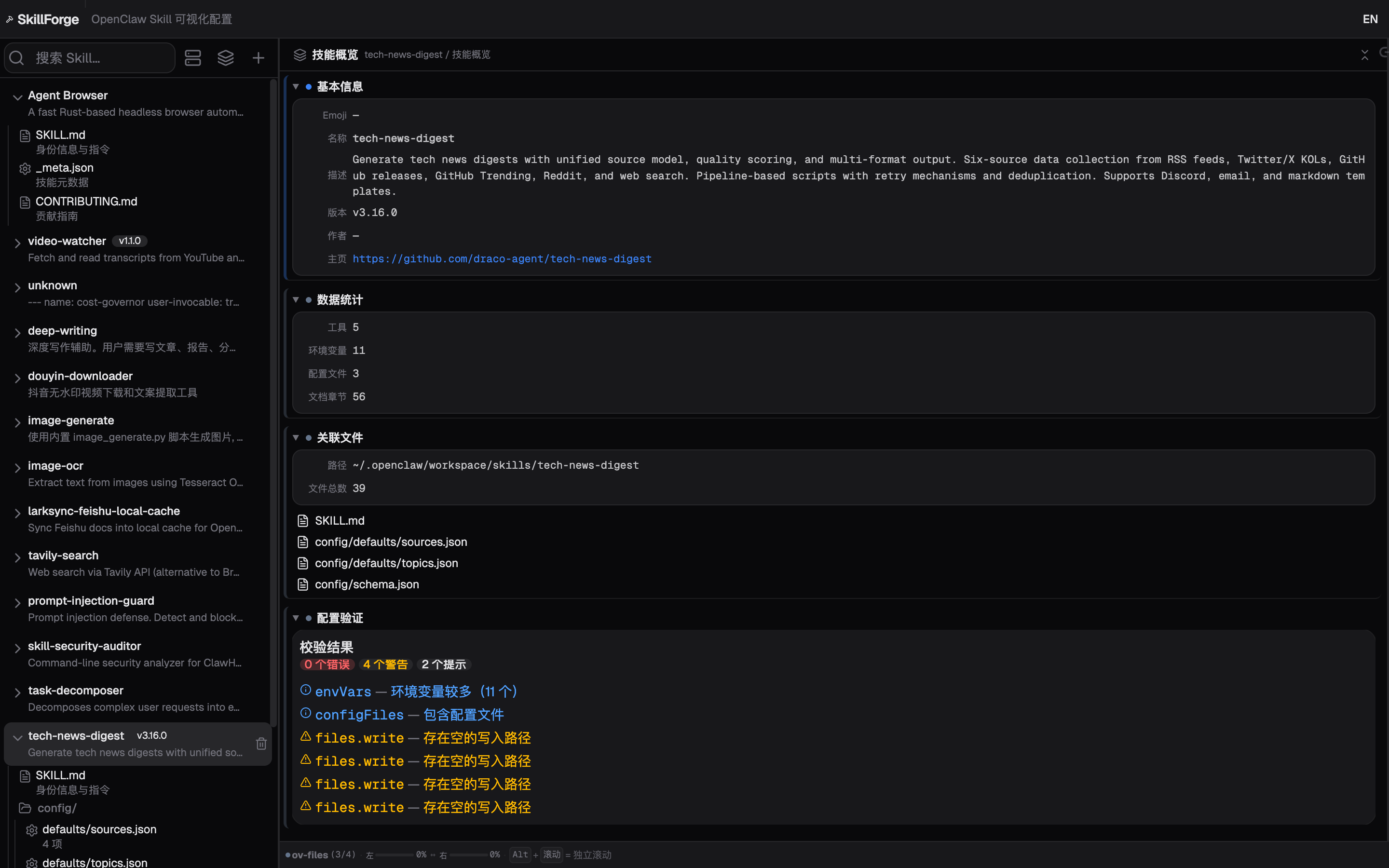Click the gear icon next to _meta.json
This screenshot has width=1389, height=868.
[x=25, y=168]
